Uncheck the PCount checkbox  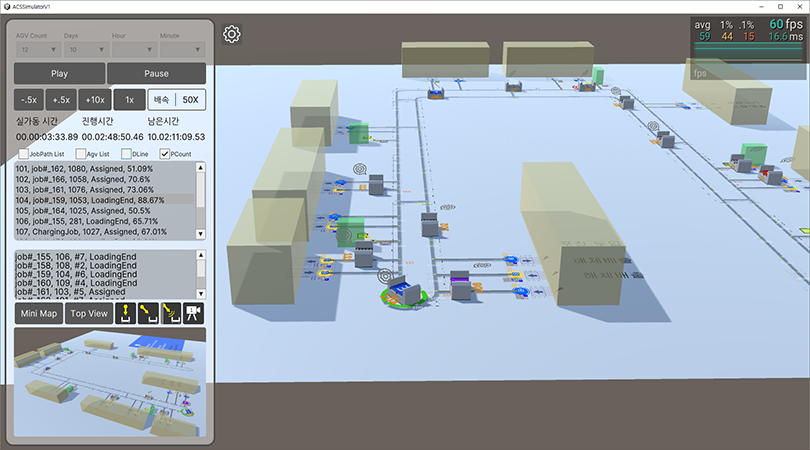166,154
